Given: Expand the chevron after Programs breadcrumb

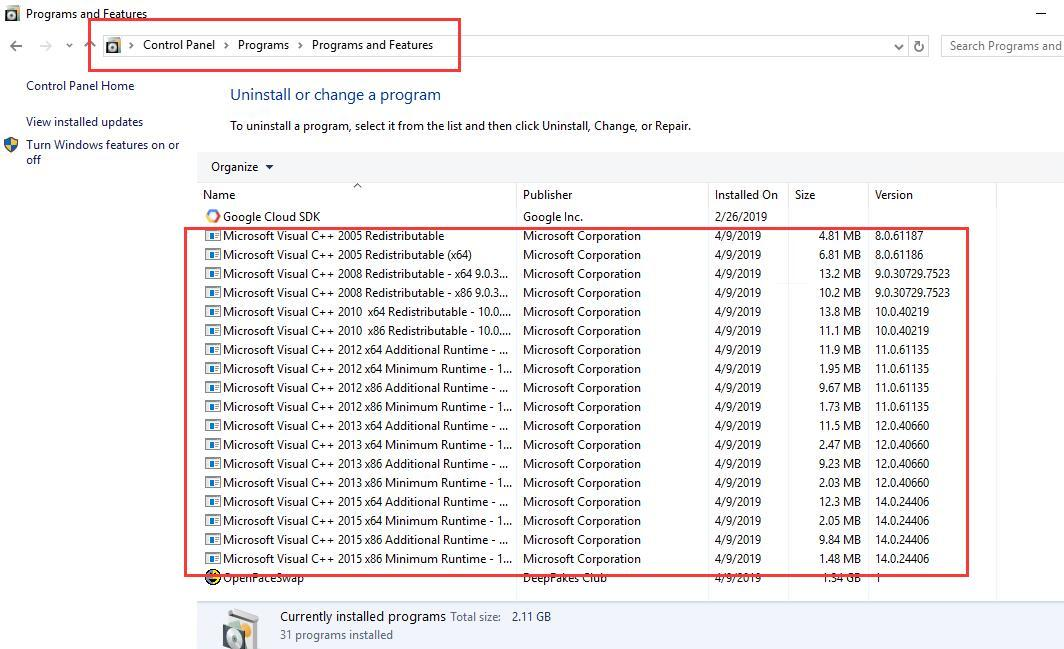Looking at the screenshot, I should 300,45.
